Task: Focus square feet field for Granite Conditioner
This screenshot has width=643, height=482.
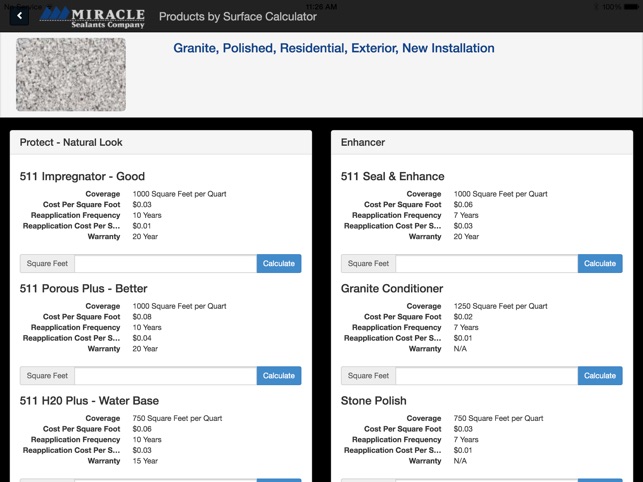Action: [487, 376]
